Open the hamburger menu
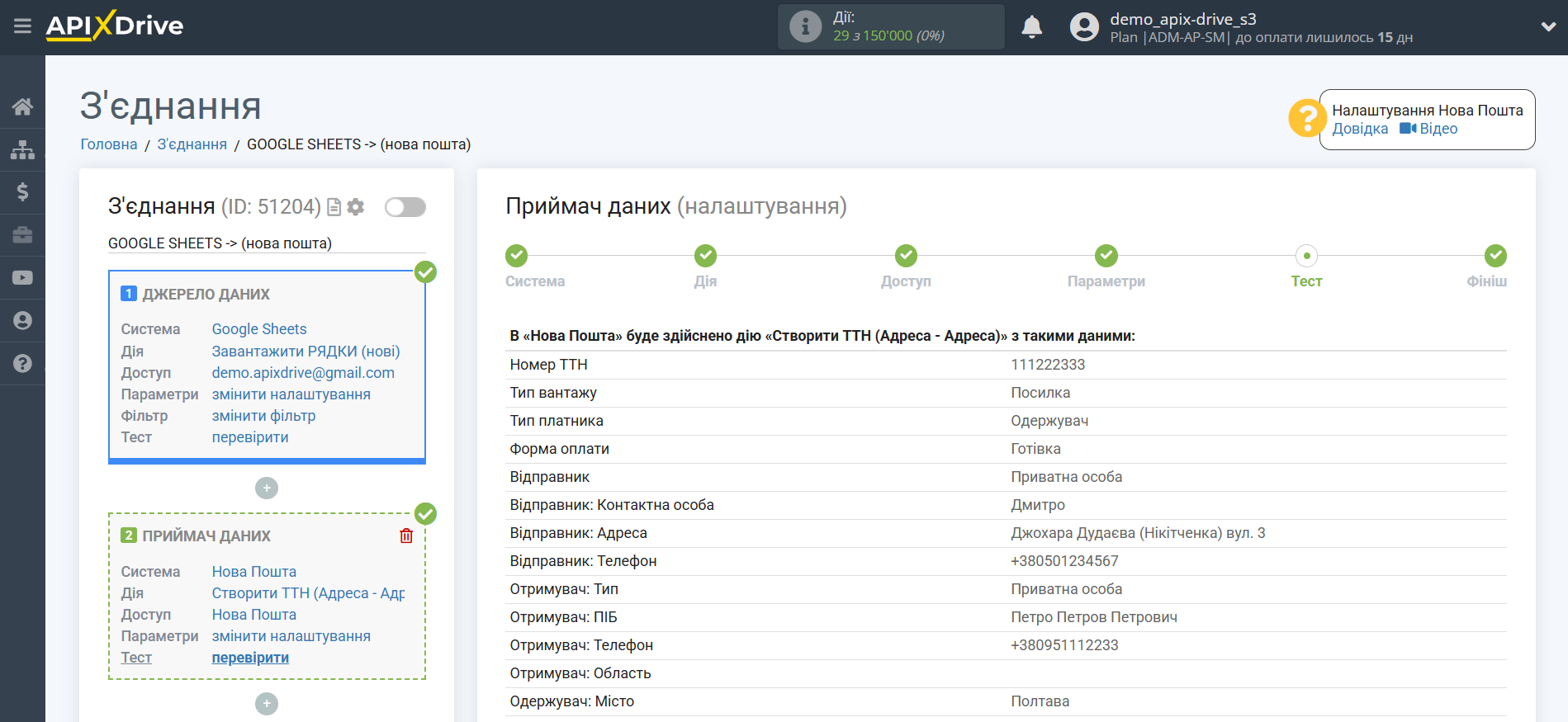The width and height of the screenshot is (1568, 722). pyautogui.click(x=22, y=26)
